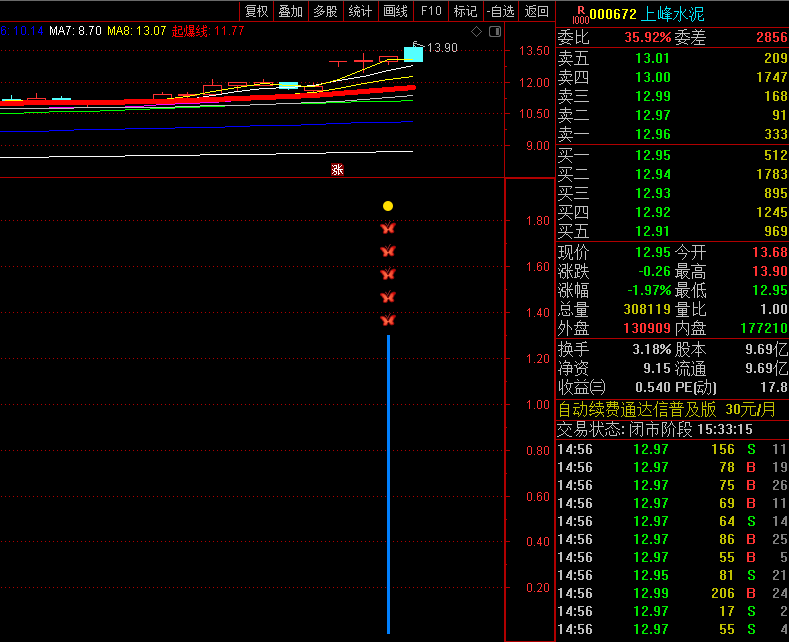Click the R 1000 badge beside stock code
This screenshot has width=789, height=642.
pos(581,14)
